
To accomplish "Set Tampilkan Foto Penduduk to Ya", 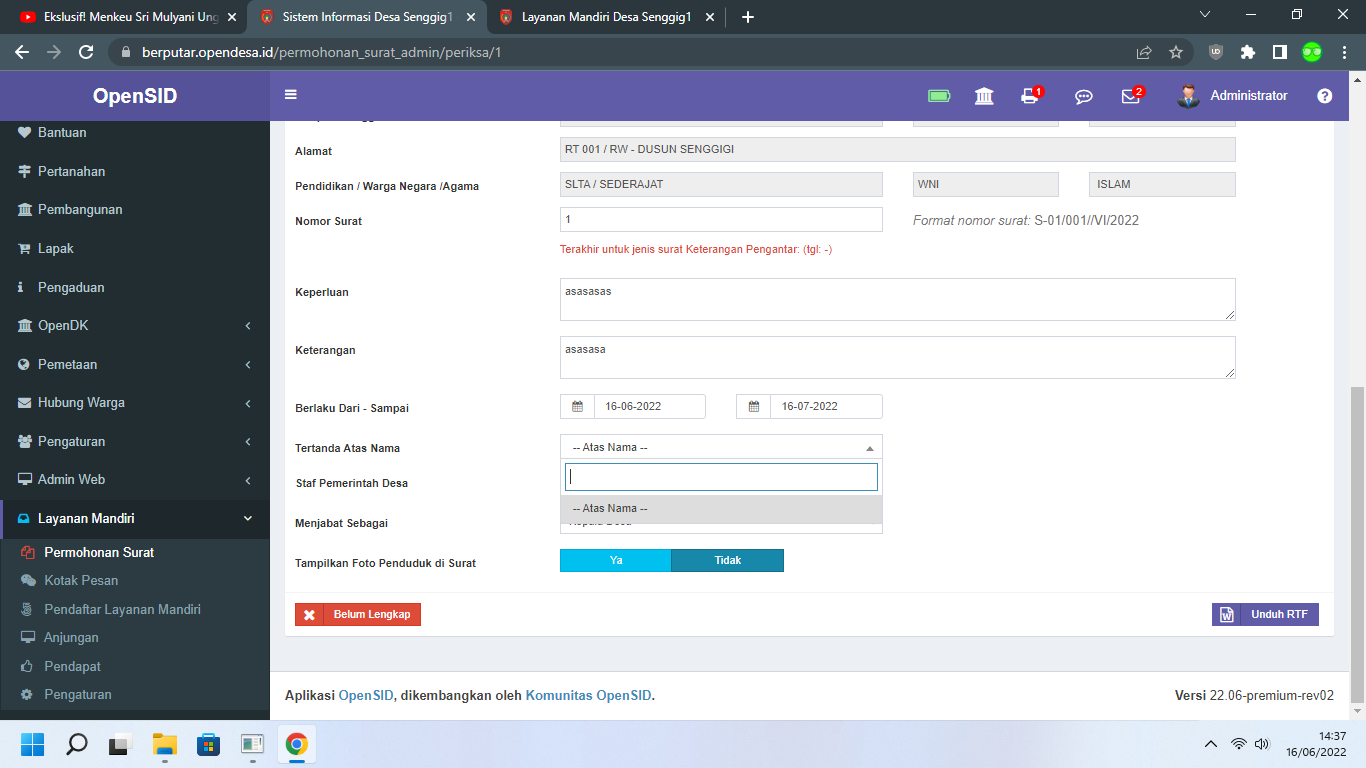I will pos(615,561).
